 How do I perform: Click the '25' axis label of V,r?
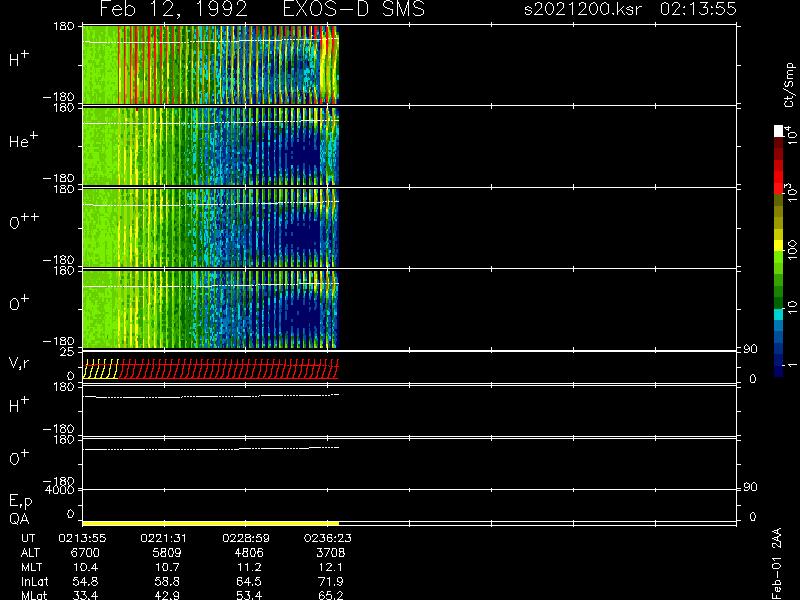[67, 352]
